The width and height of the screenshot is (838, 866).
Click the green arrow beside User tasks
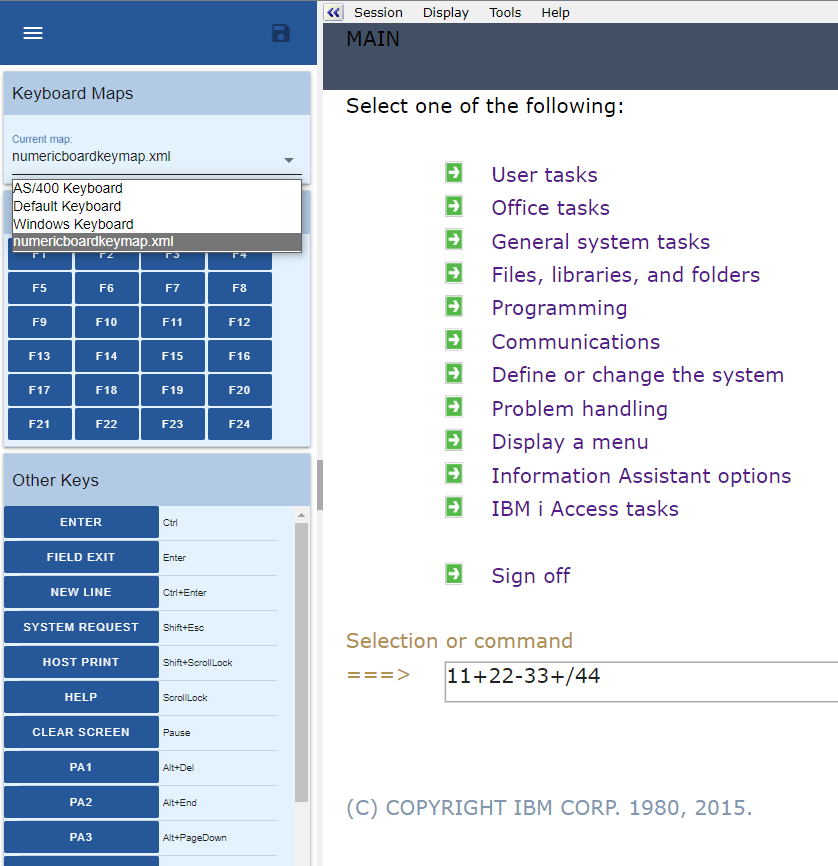pyautogui.click(x=454, y=173)
